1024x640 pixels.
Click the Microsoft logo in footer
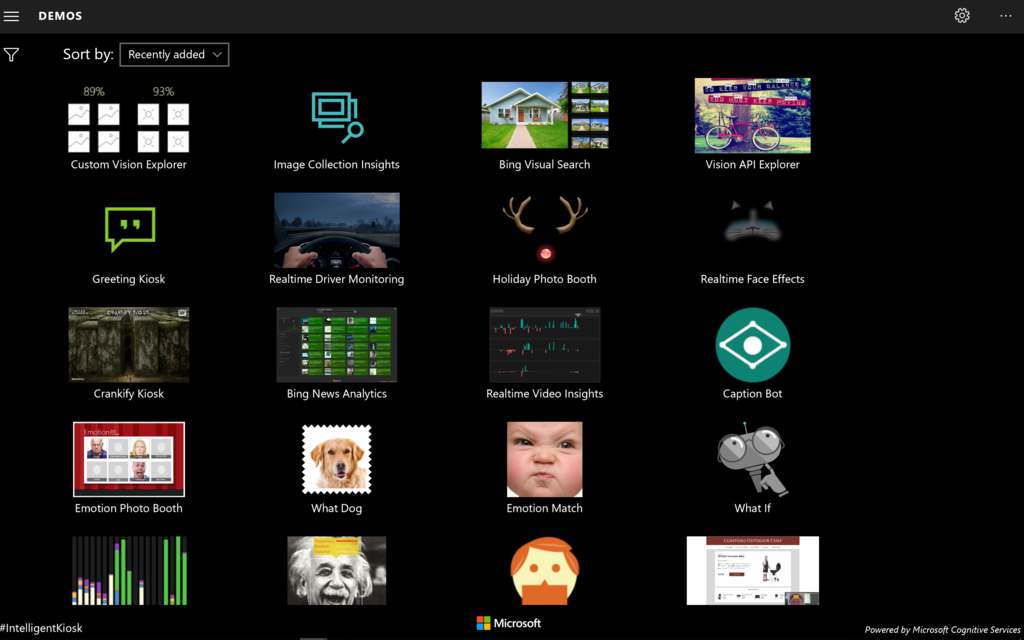click(x=509, y=623)
